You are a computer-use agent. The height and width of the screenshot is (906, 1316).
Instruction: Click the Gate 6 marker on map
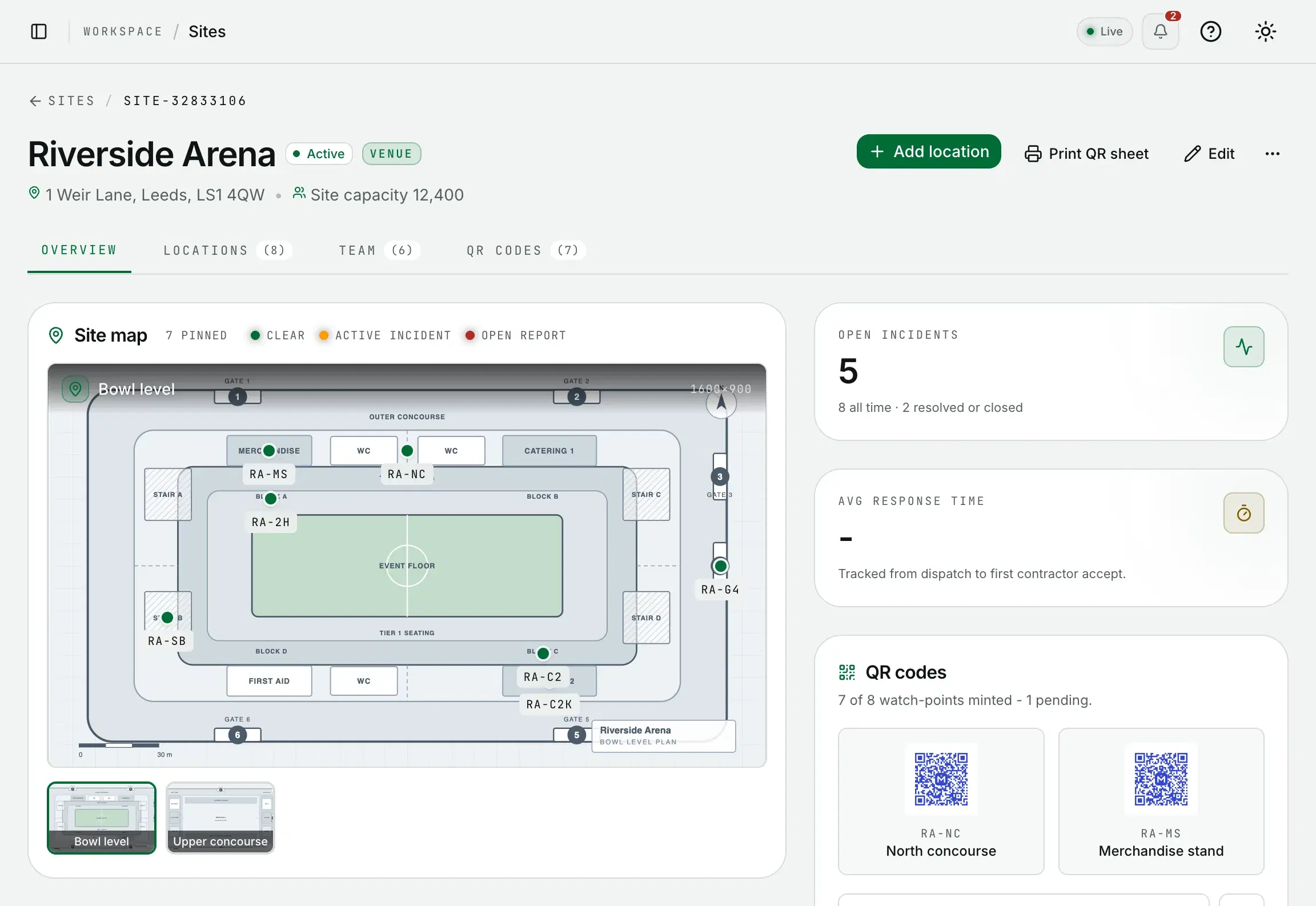click(x=238, y=735)
